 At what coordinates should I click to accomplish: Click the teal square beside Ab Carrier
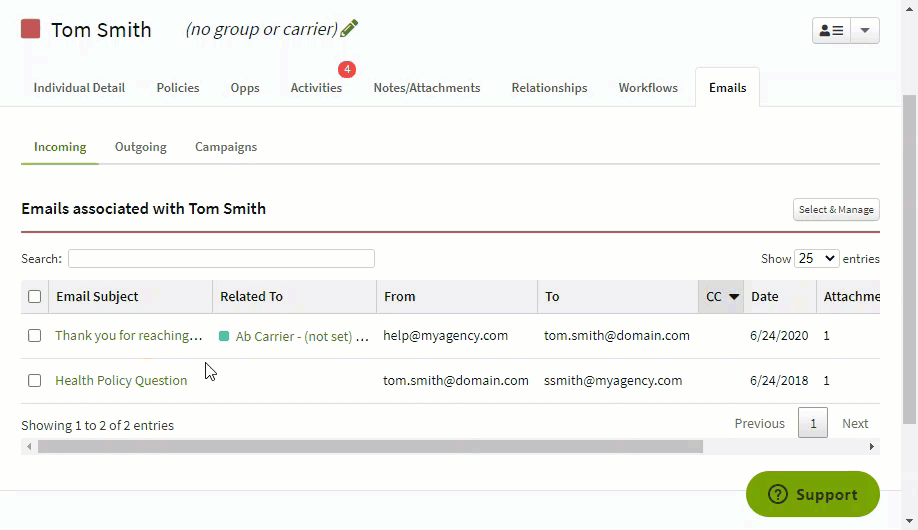(224, 336)
